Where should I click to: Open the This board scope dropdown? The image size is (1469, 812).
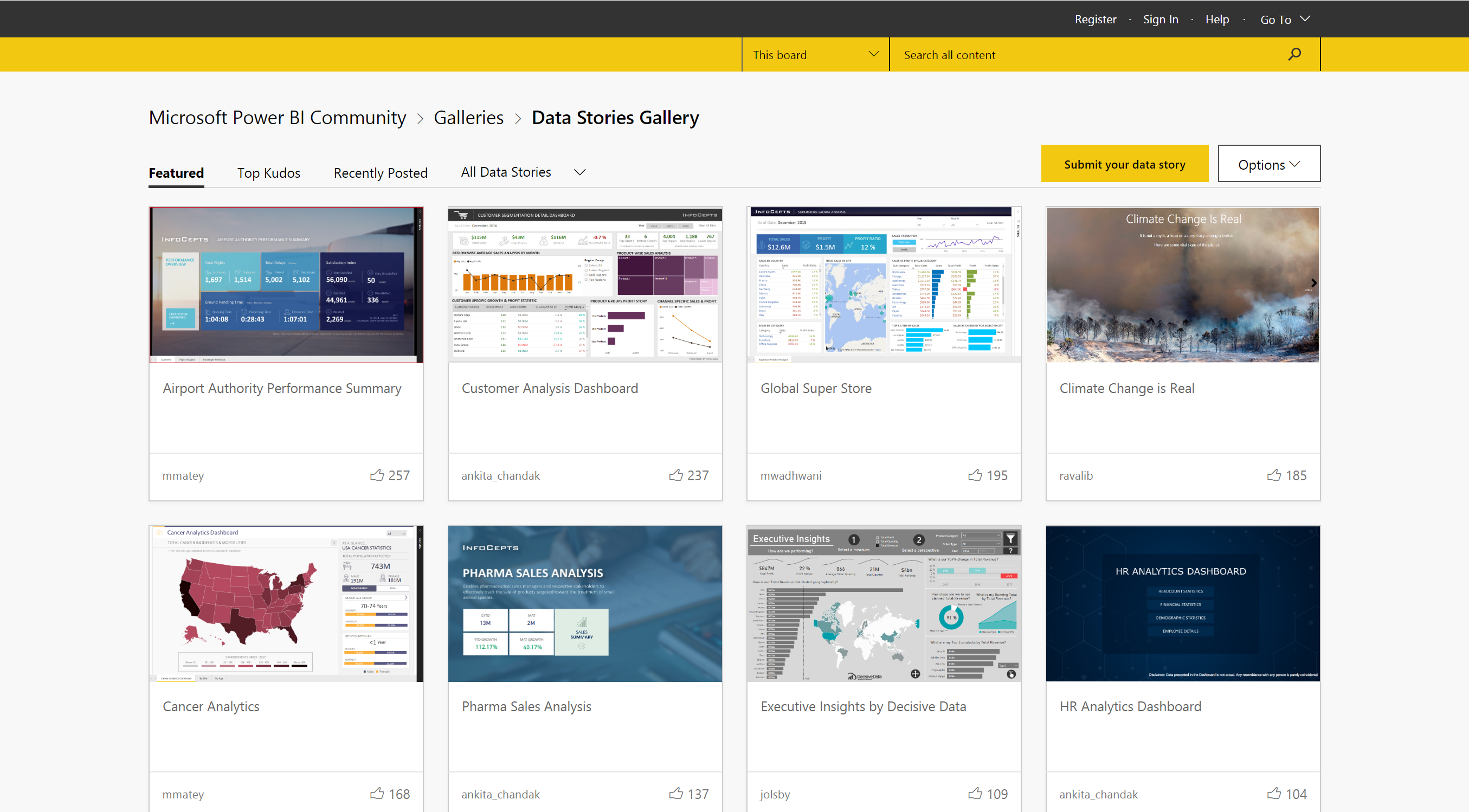click(x=814, y=54)
